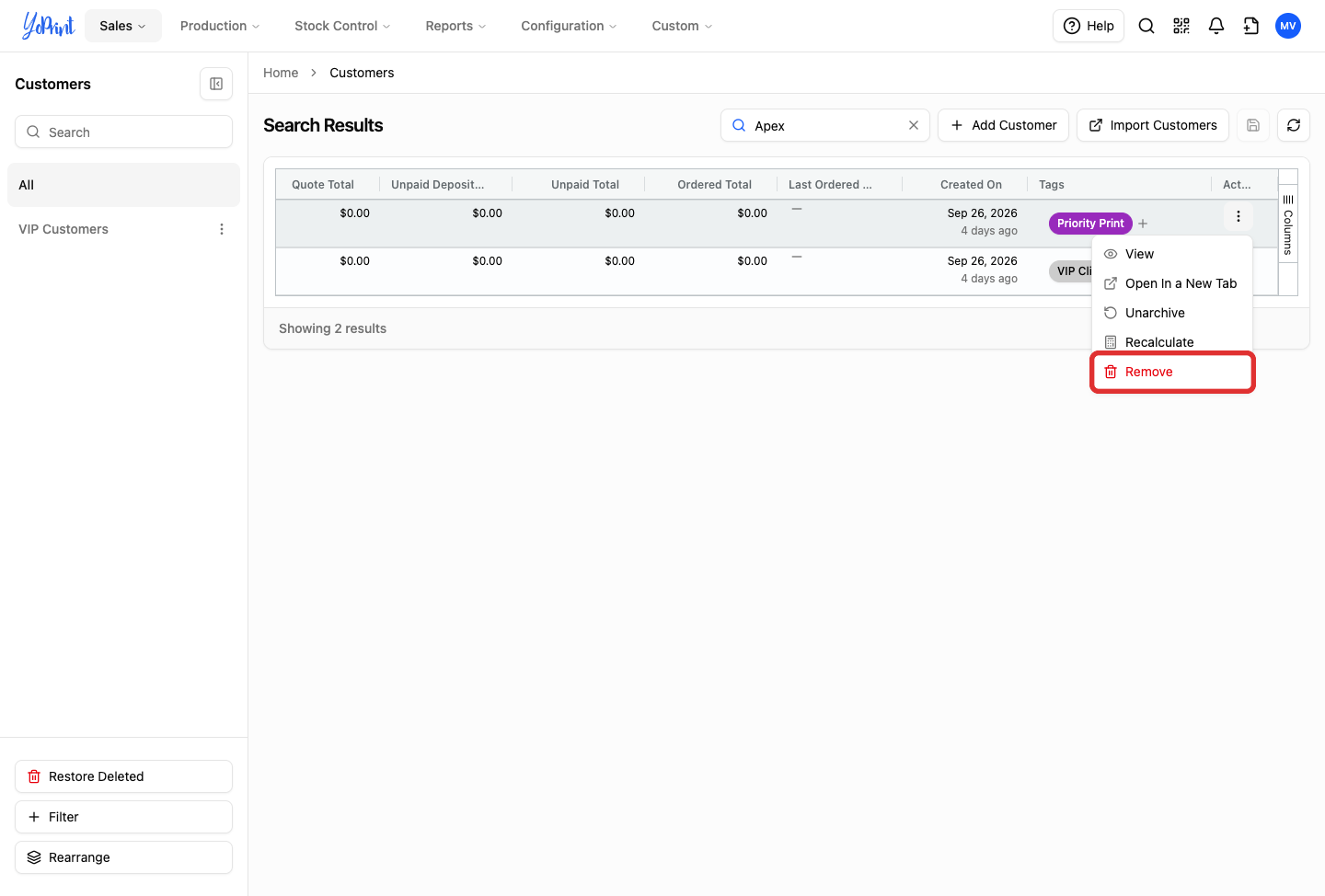The height and width of the screenshot is (896, 1325).
Task: Click the Help button
Action: pos(1089,26)
